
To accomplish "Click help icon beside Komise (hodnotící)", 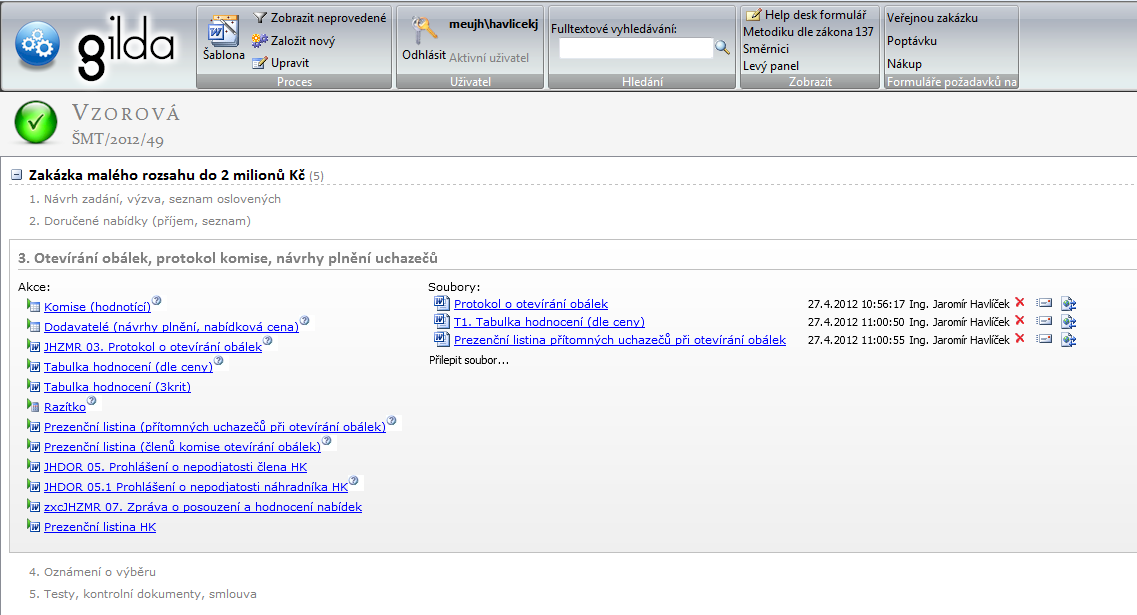I will click(x=157, y=301).
